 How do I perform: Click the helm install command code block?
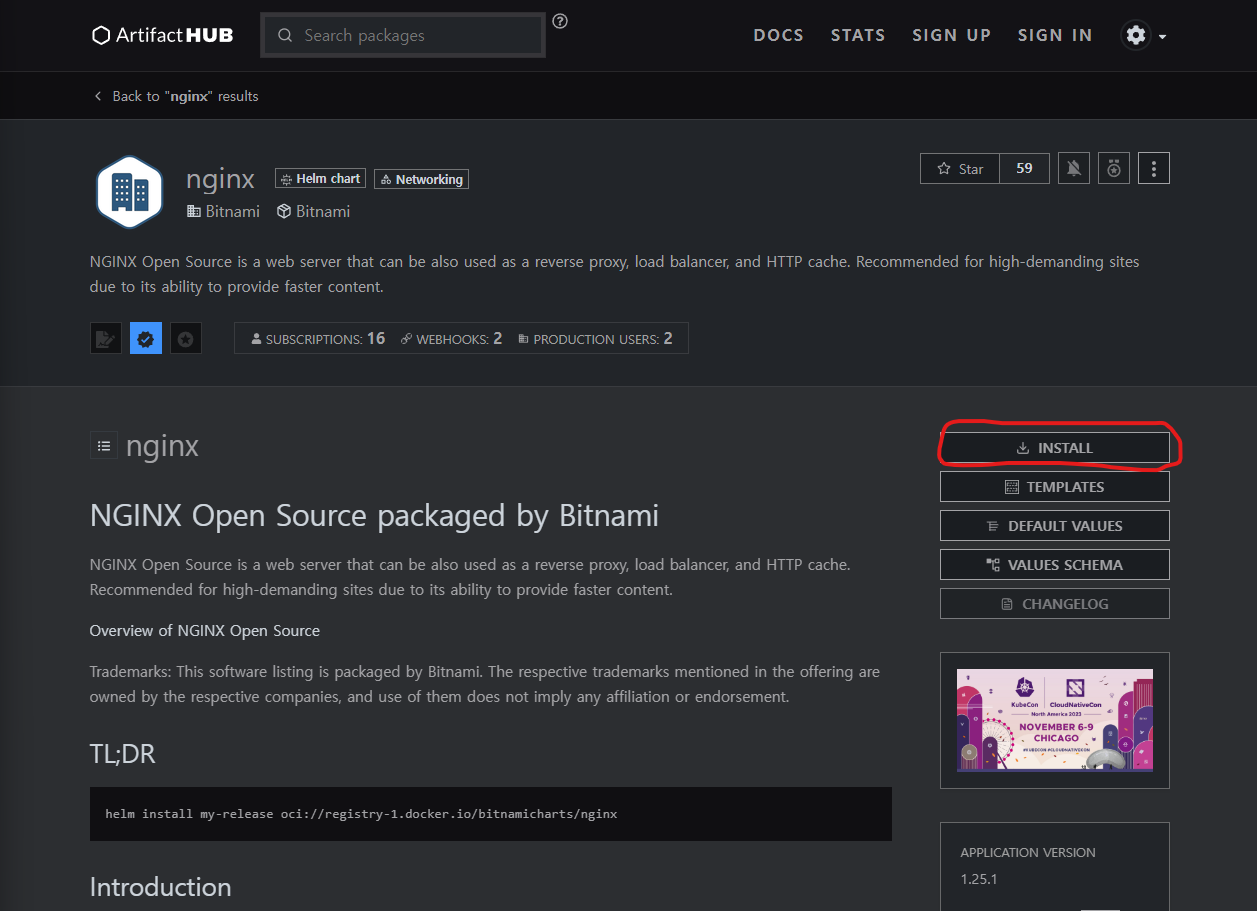pyautogui.click(x=491, y=814)
